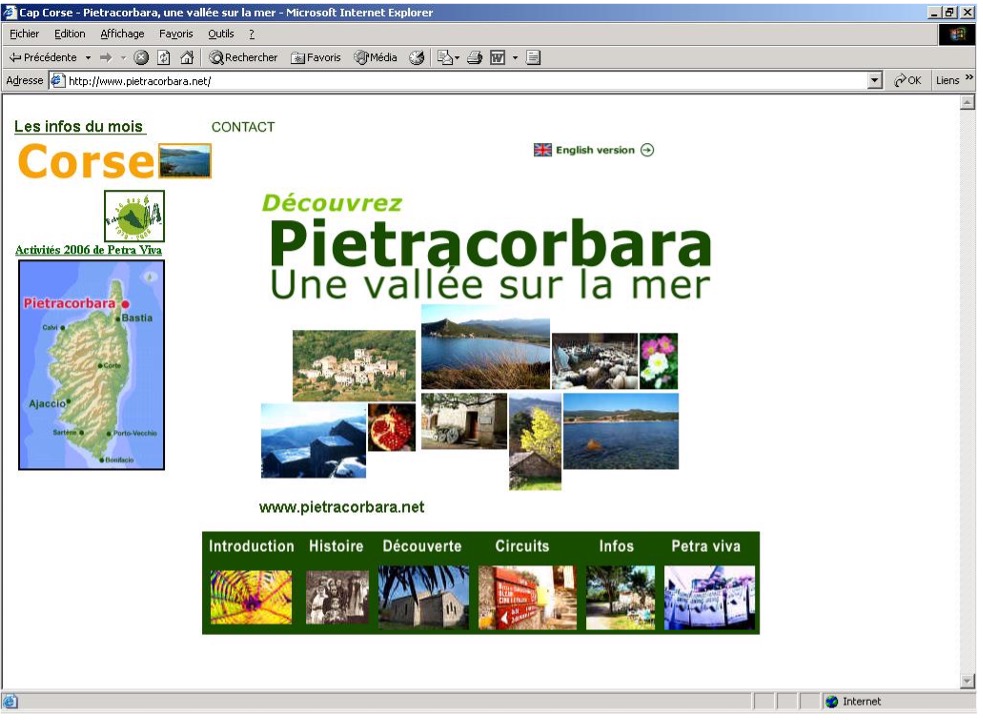Click the address bar URL field
Viewport: 983px width, 720px height.
click(460, 81)
